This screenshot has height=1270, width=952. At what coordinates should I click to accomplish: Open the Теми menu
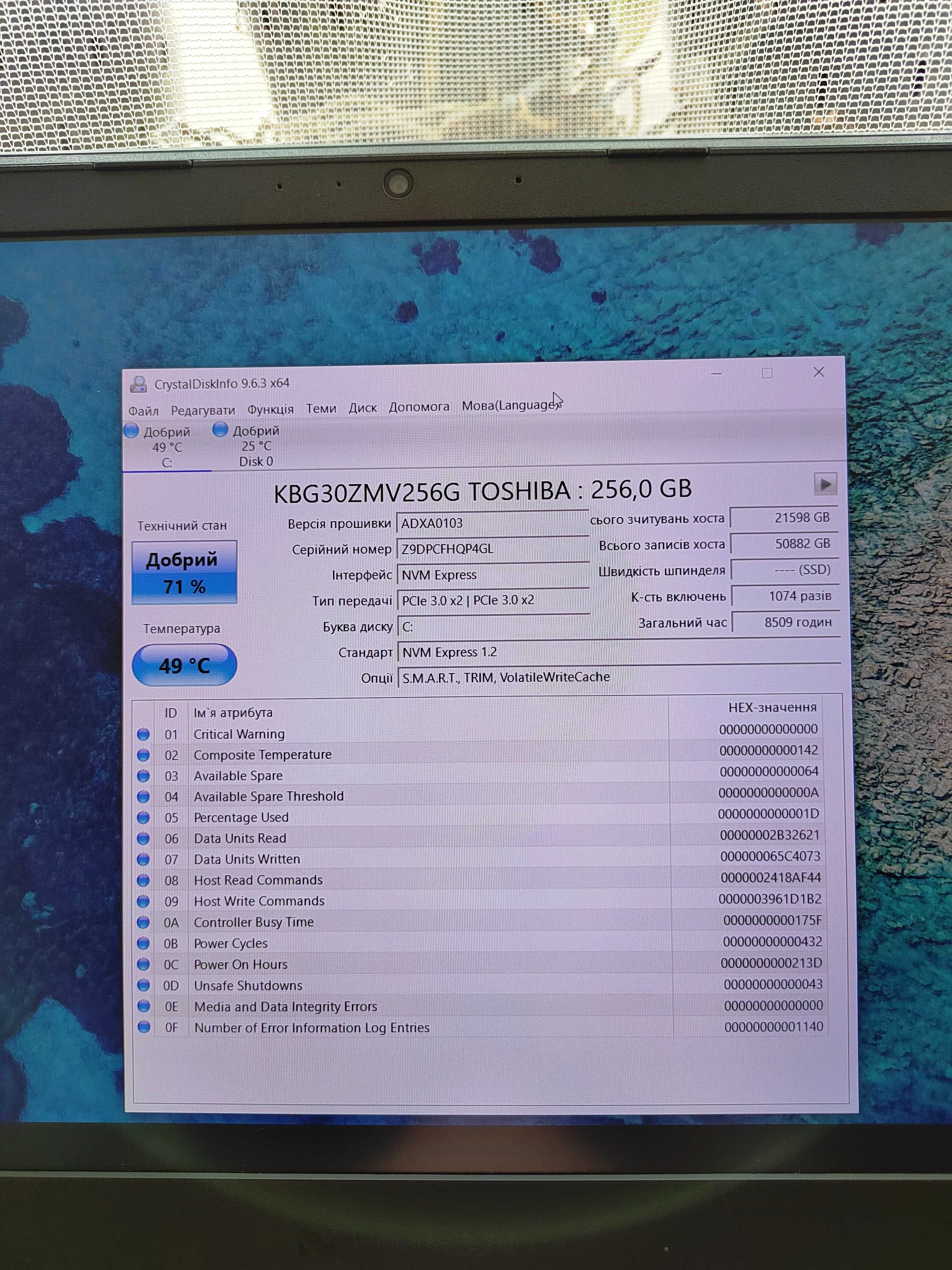coord(321,408)
